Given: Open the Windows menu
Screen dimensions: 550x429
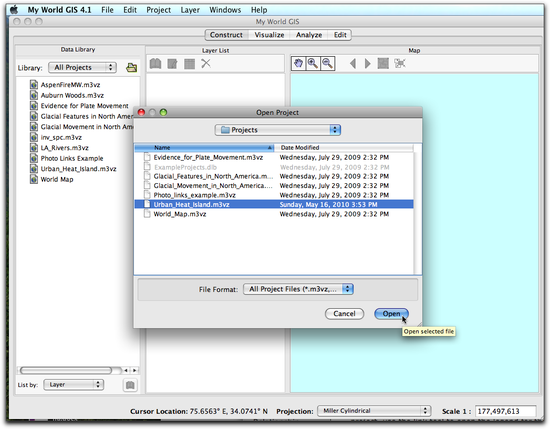Looking at the screenshot, I should (225, 10).
